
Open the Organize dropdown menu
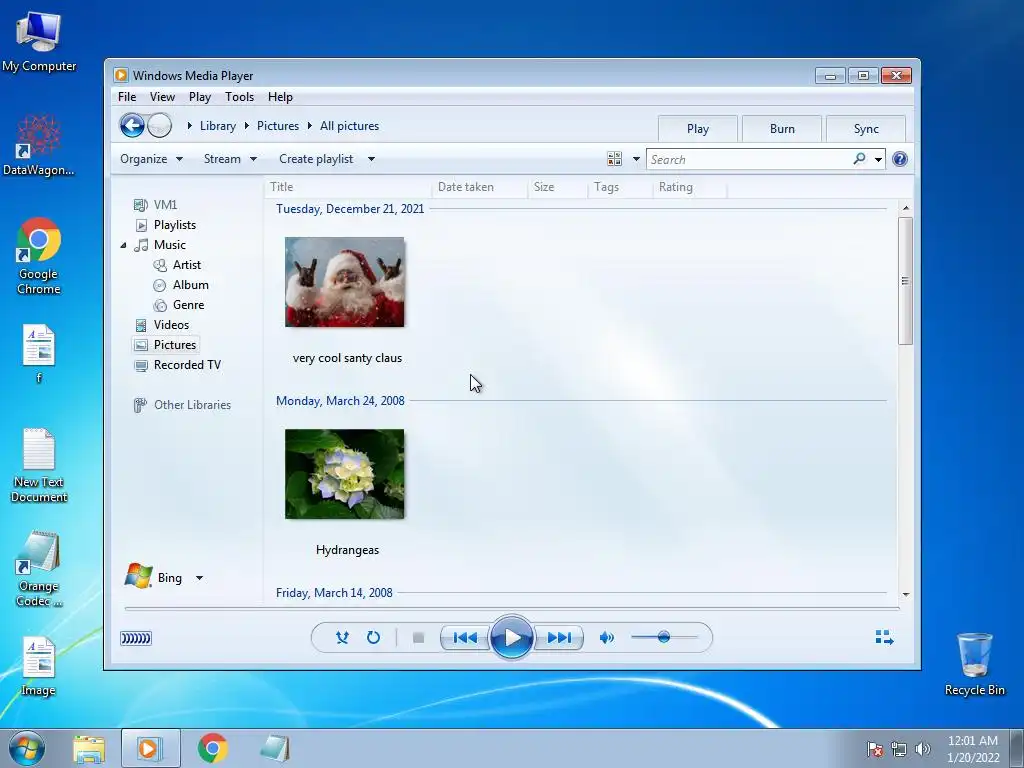pos(152,159)
